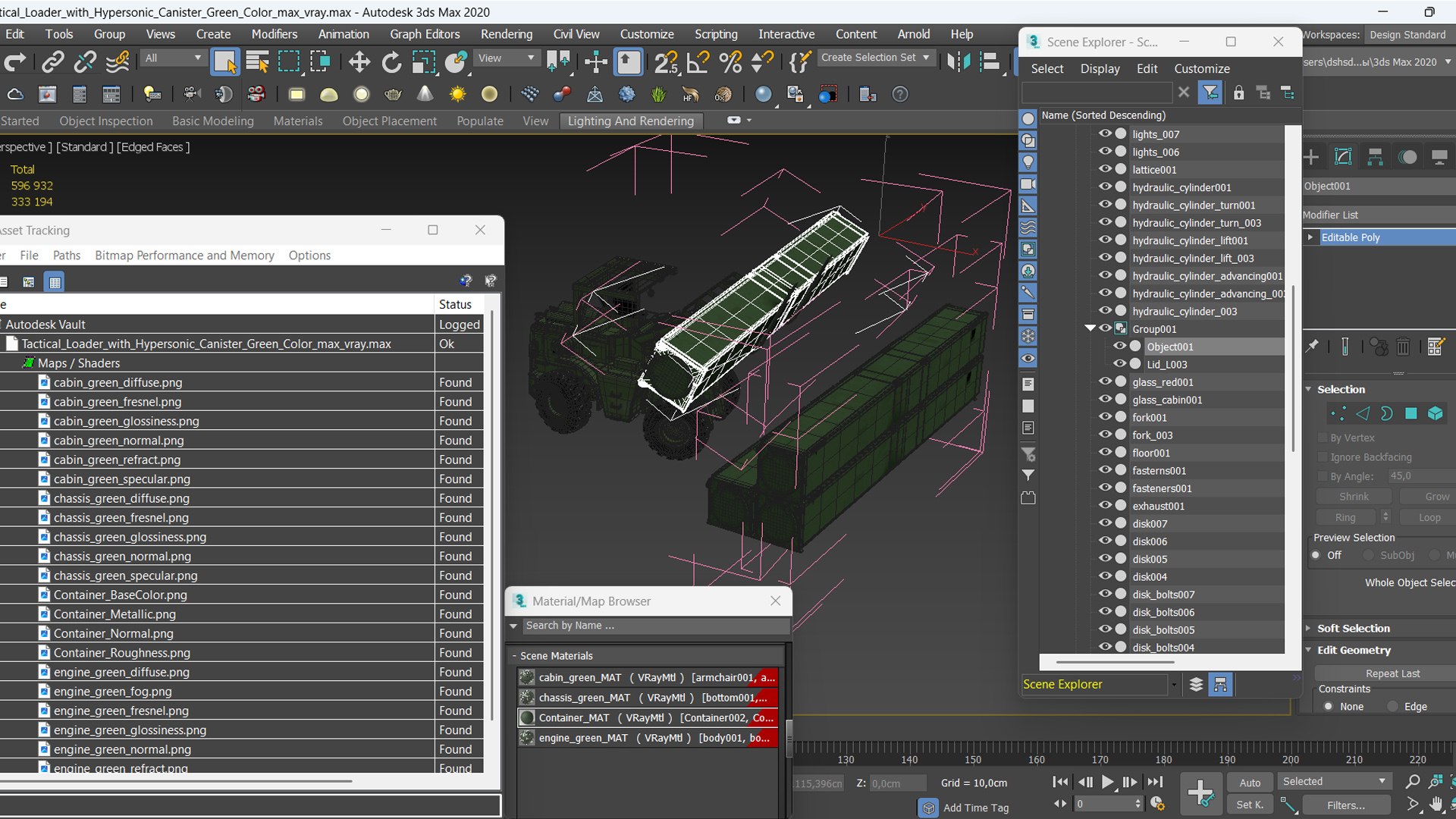
Task: Open the Mirror tool
Action: pyautogui.click(x=958, y=61)
